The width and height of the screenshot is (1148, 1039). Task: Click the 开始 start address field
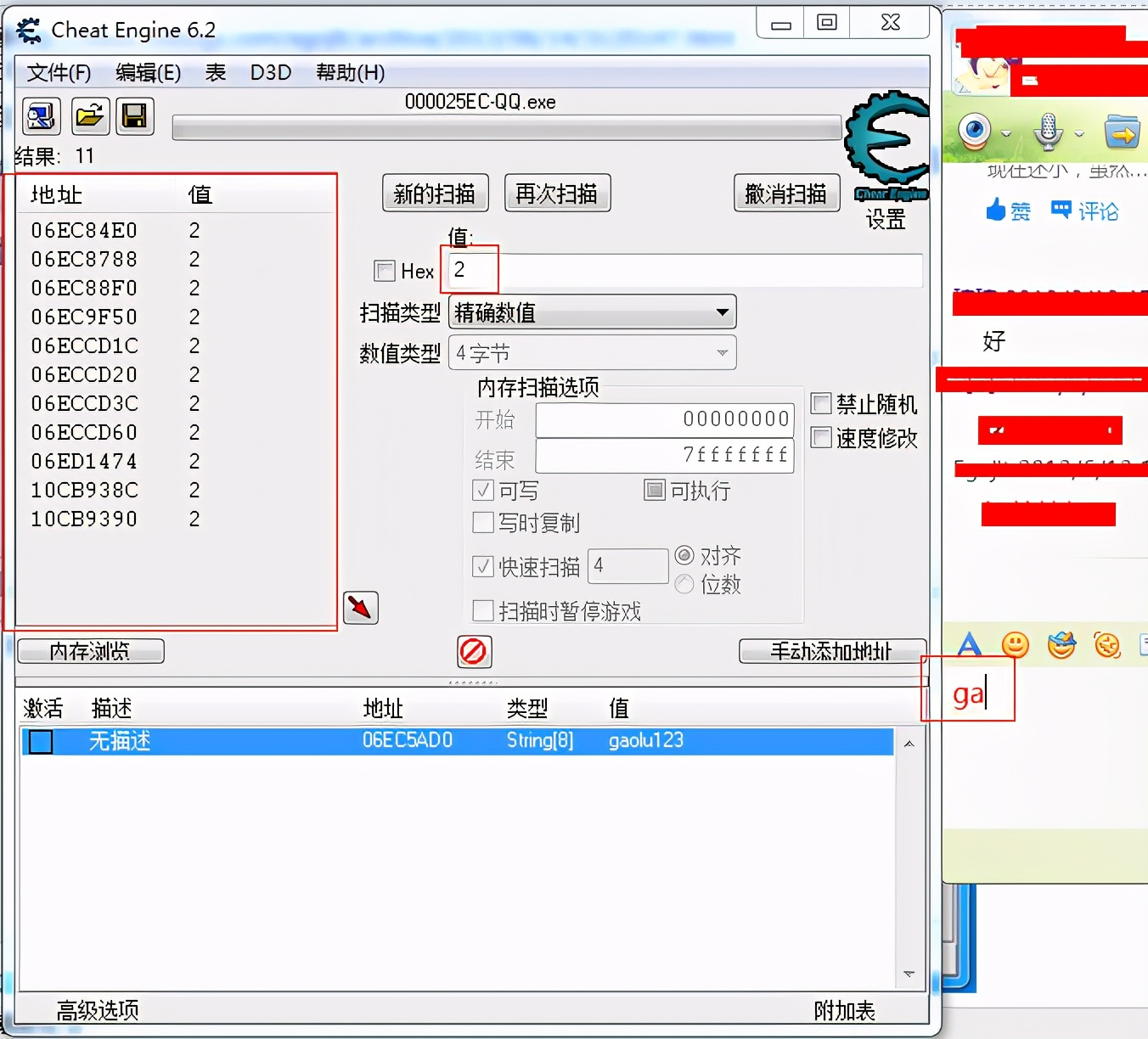click(665, 419)
